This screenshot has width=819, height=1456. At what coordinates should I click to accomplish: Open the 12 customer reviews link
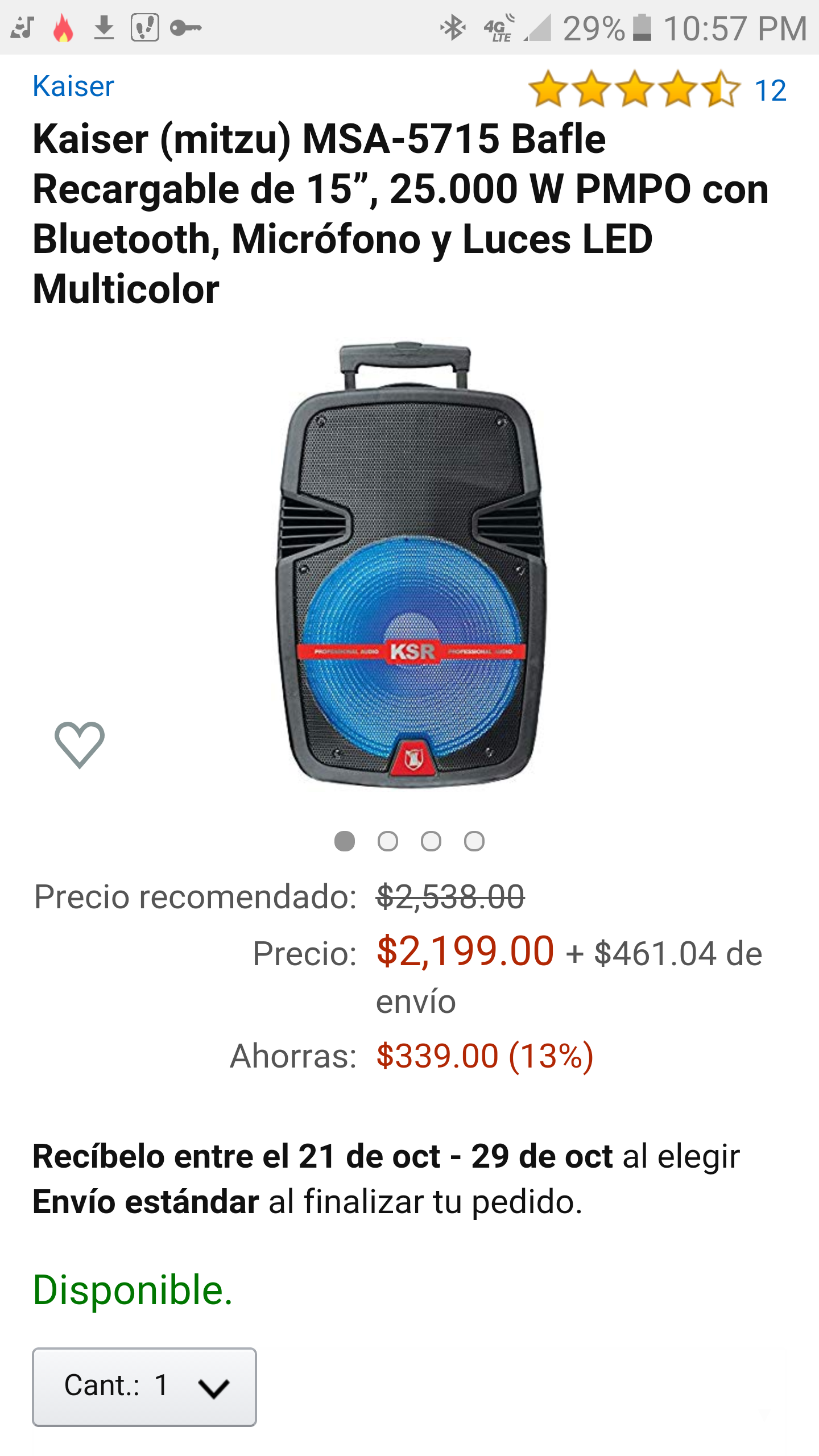[x=771, y=90]
